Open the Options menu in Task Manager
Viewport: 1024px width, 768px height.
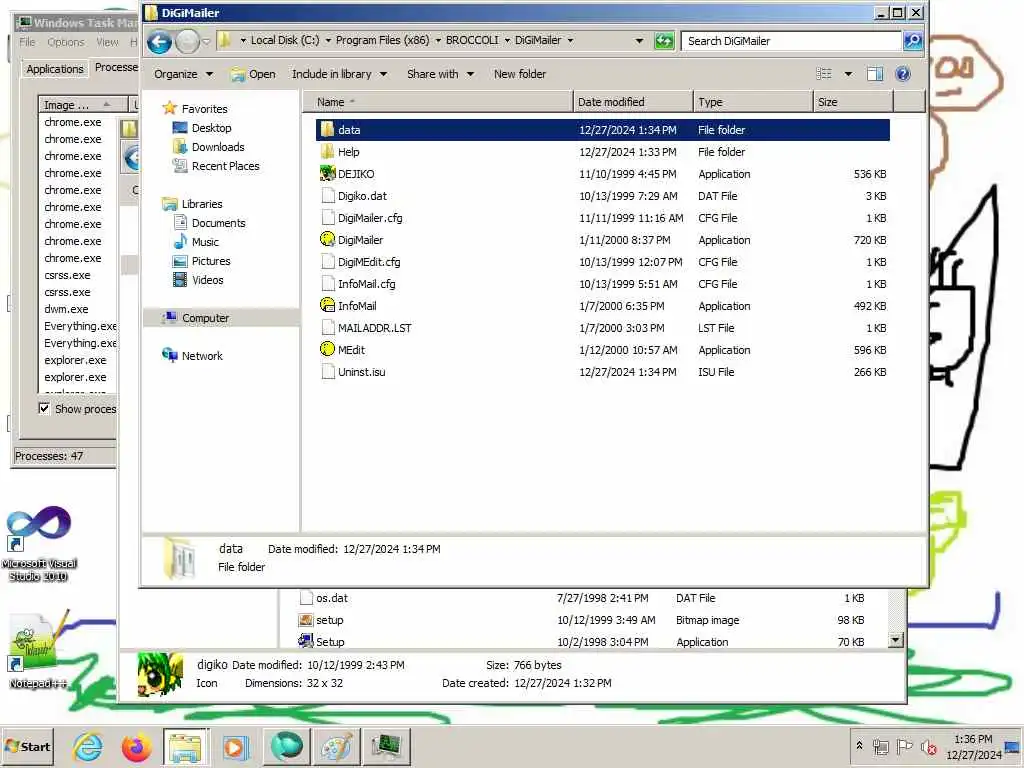(x=65, y=42)
